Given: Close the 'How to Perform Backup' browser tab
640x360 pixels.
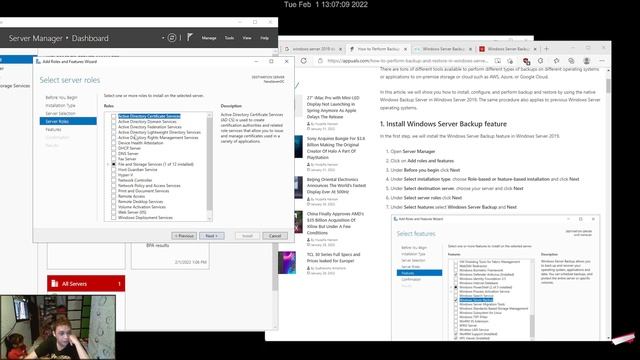Looking at the screenshot, I should click(x=405, y=49).
